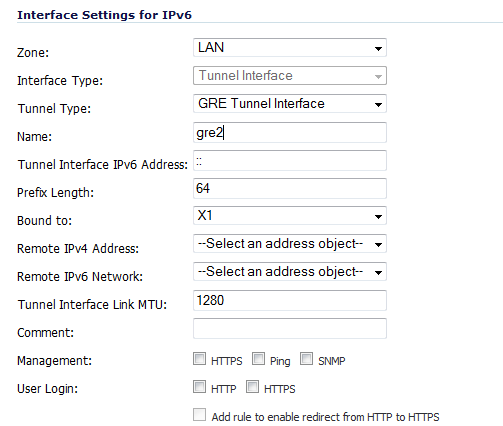The image size is (503, 426).
Task: Click the Tunnel Type dropdown arrow icon
Action: (378, 105)
